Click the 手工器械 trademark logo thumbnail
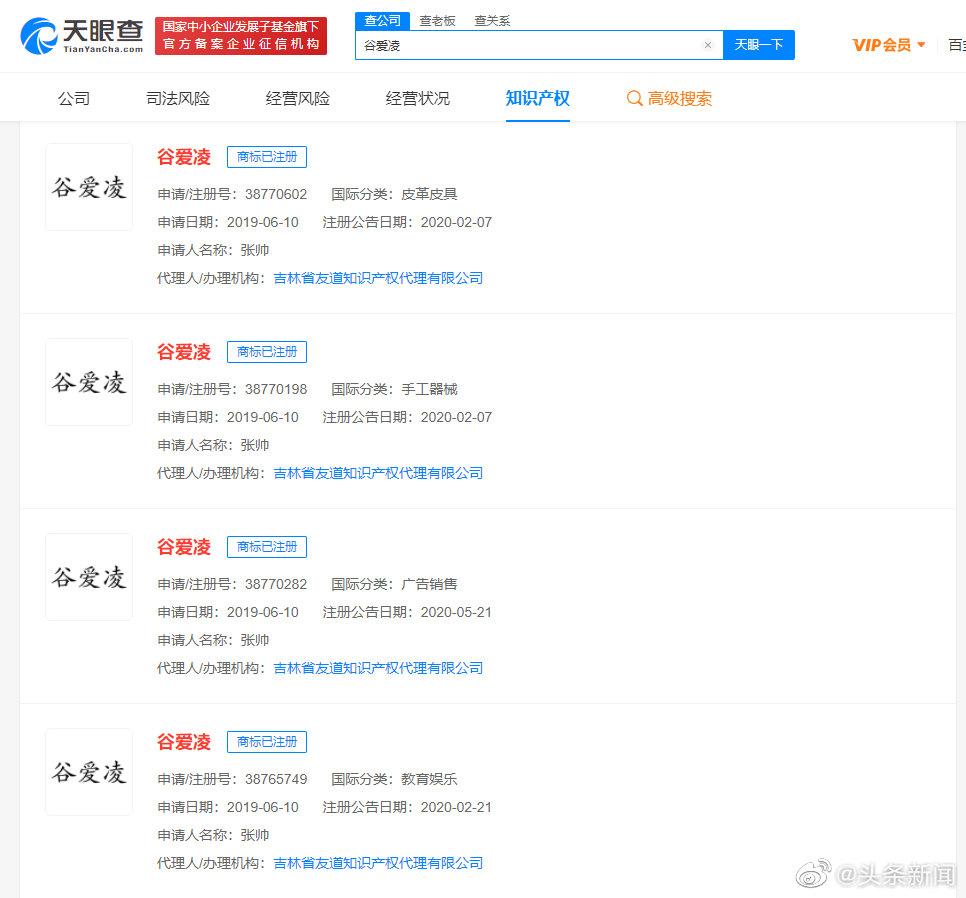 tap(89, 382)
